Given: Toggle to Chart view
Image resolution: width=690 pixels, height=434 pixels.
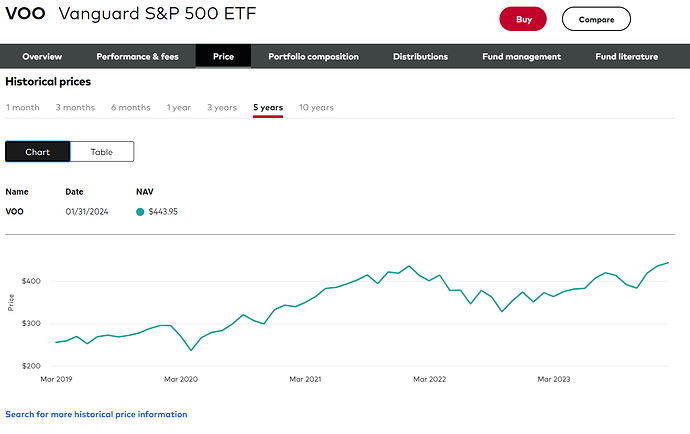Looking at the screenshot, I should tap(38, 152).
